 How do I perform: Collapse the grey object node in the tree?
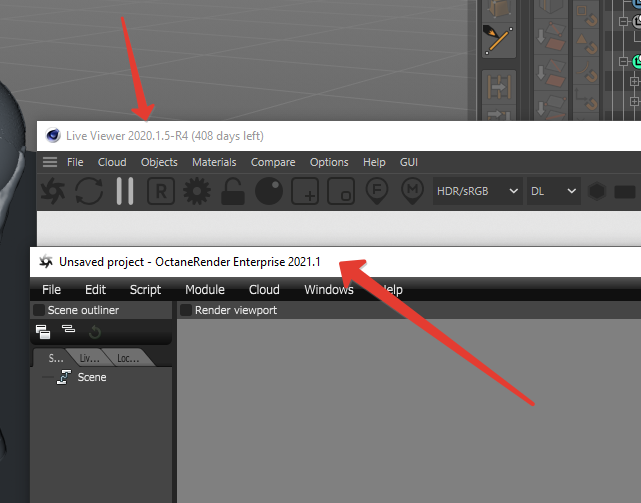tap(623, 21)
